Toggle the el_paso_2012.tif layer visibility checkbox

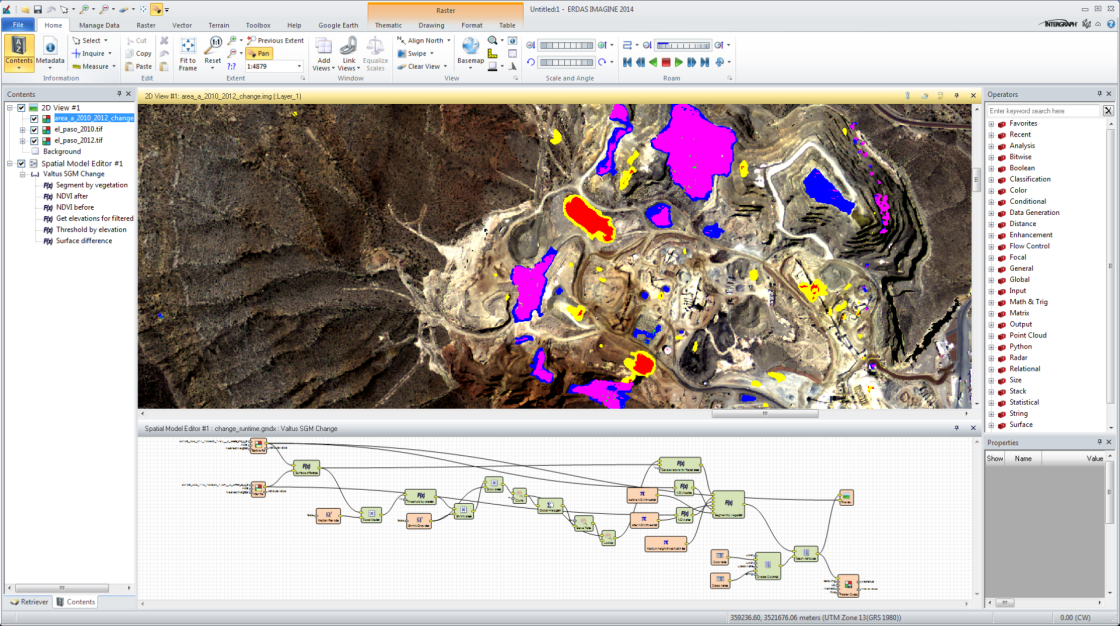click(34, 141)
